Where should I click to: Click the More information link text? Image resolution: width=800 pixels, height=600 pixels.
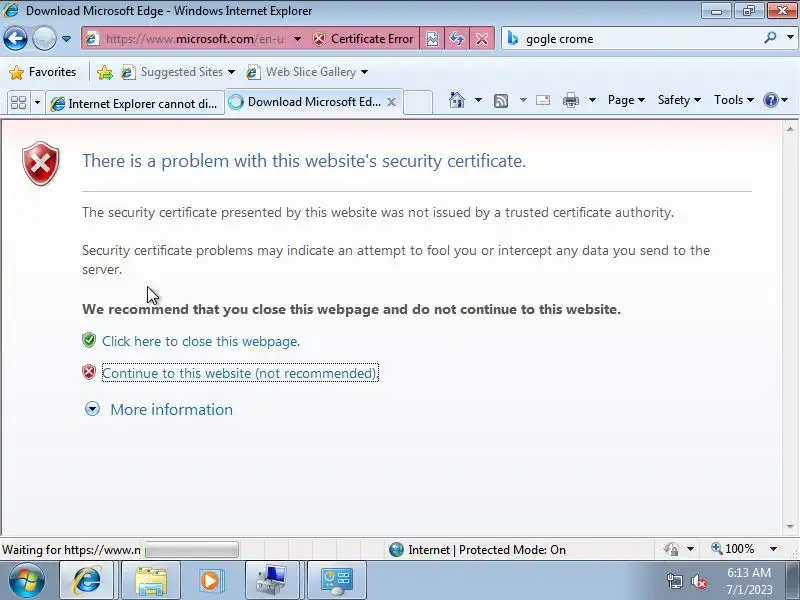[171, 410]
